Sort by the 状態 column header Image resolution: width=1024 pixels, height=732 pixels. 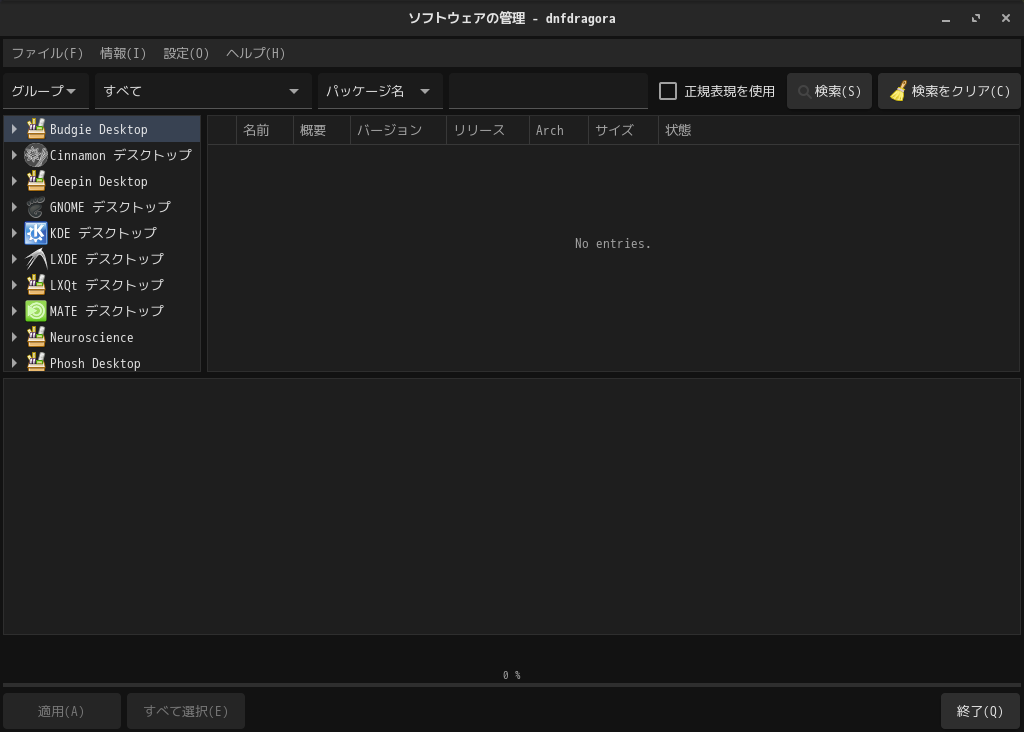pyautogui.click(x=839, y=130)
